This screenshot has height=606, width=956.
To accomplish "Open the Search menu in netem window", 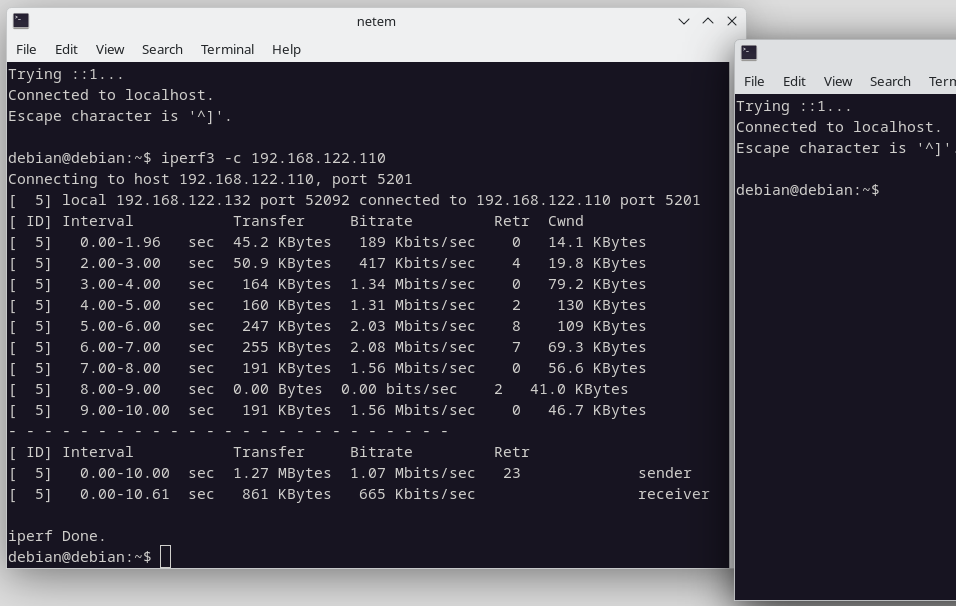I will (162, 49).
